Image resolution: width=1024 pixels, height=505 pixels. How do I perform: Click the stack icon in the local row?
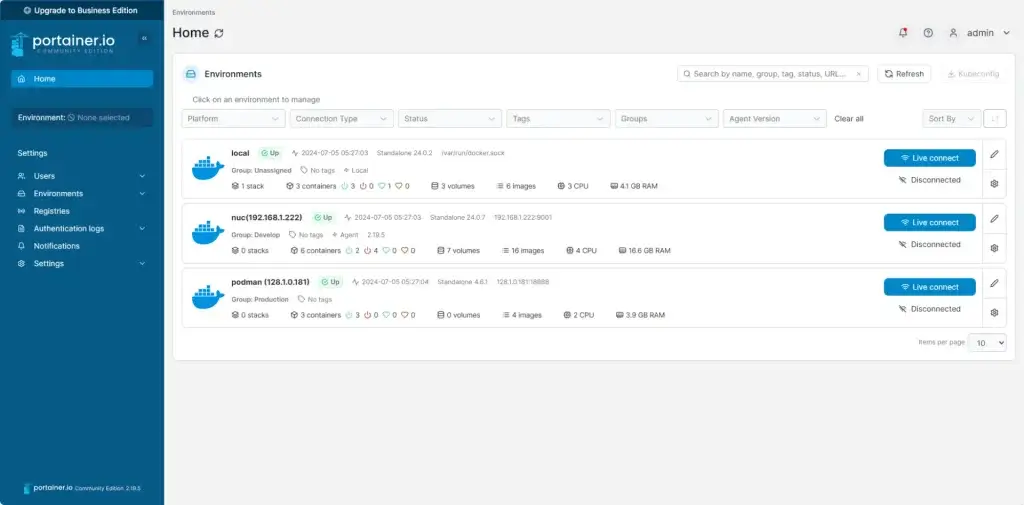tap(235, 186)
